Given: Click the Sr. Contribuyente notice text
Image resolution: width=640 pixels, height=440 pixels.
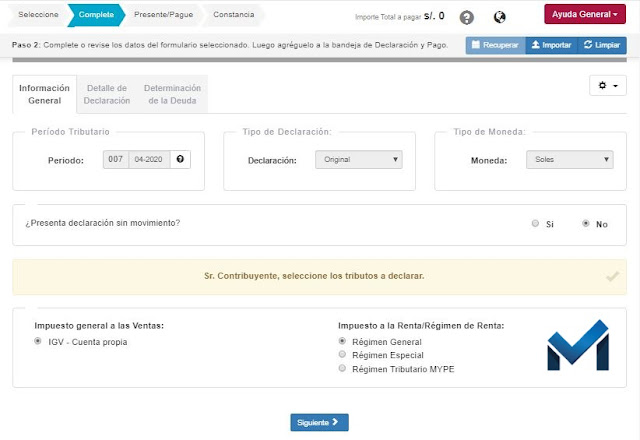Looking at the screenshot, I should (314, 276).
